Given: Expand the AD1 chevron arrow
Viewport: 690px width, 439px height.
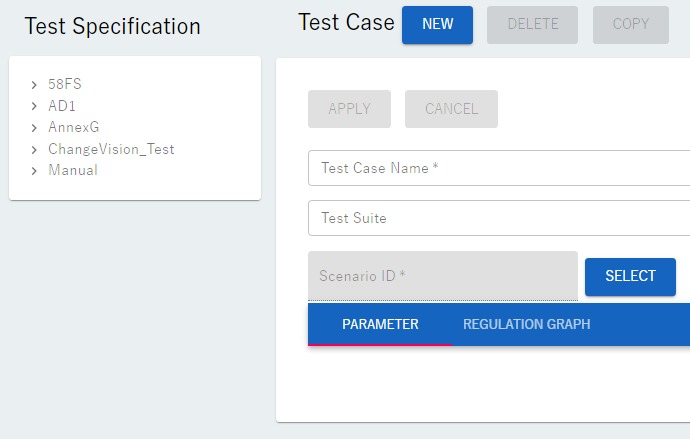Looking at the screenshot, I should (34, 106).
